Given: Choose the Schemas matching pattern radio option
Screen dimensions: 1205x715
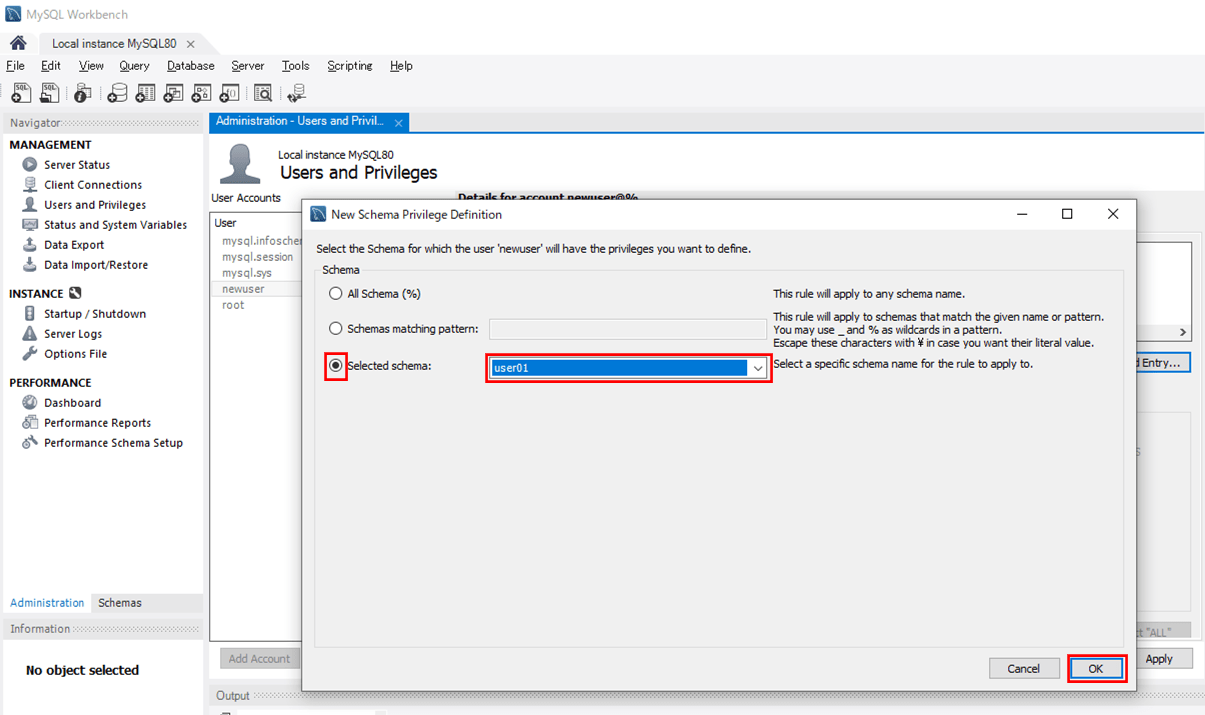Looking at the screenshot, I should [x=336, y=328].
